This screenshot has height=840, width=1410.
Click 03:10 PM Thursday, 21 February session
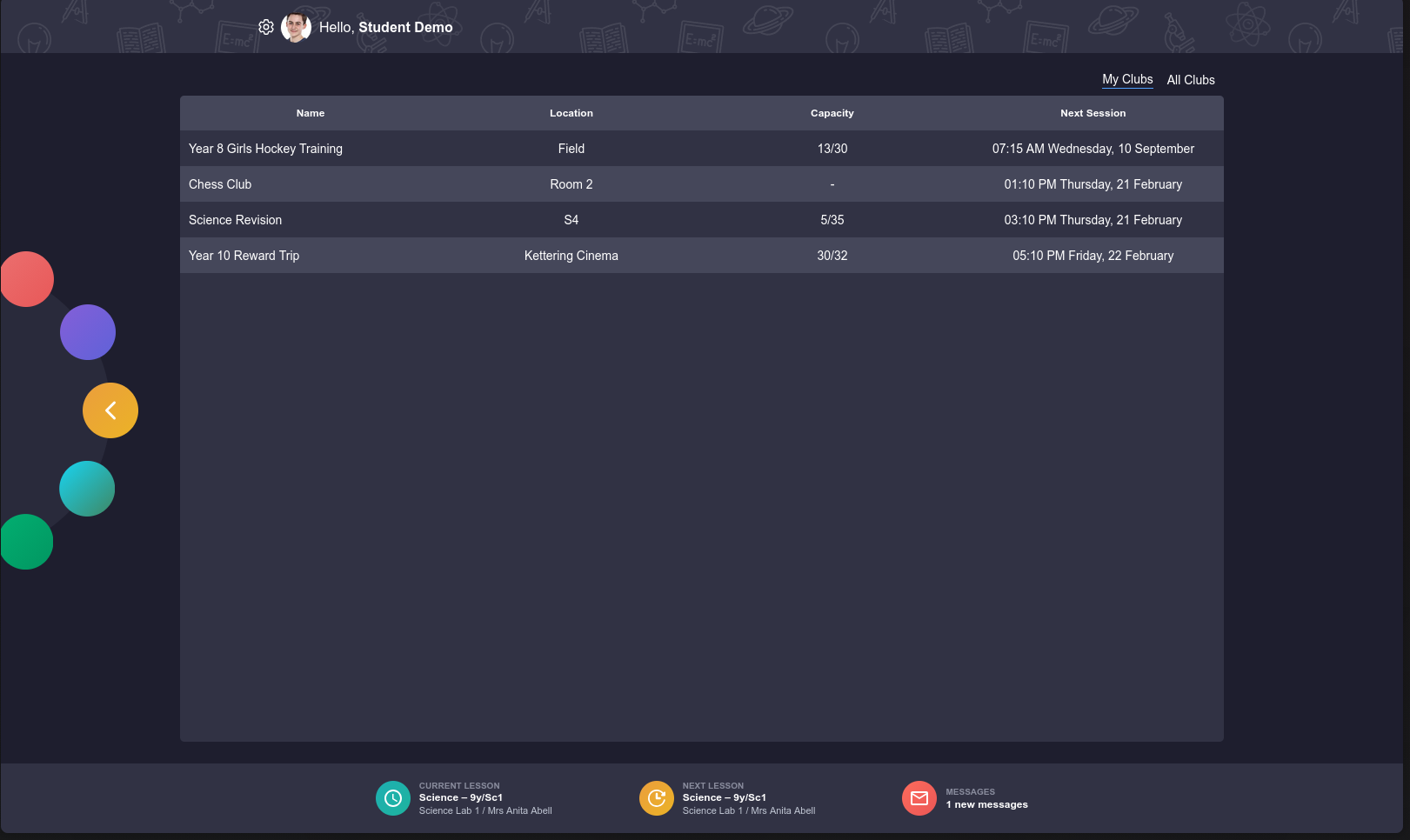click(1093, 220)
